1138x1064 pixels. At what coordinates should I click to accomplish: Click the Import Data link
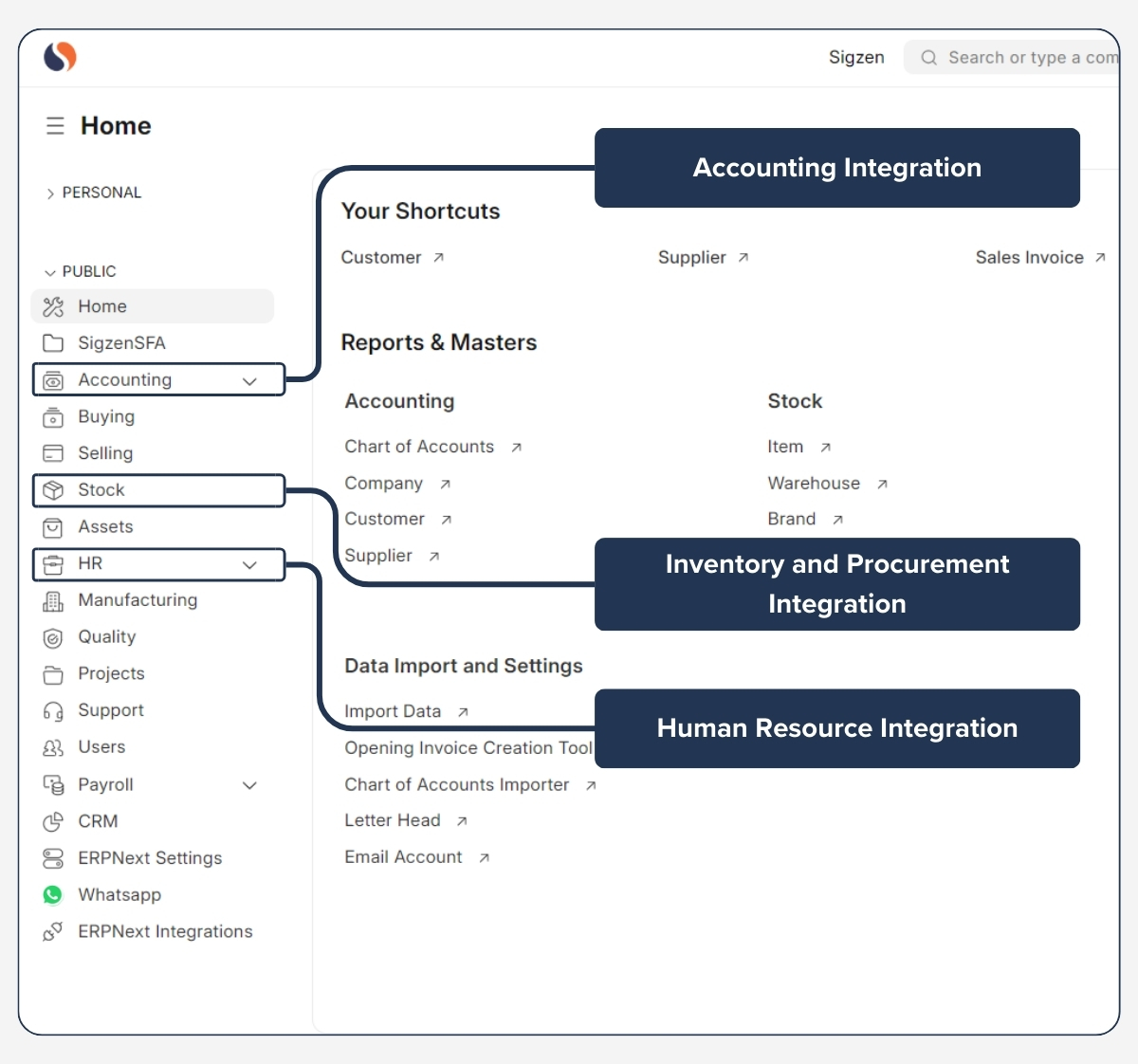[x=393, y=710]
